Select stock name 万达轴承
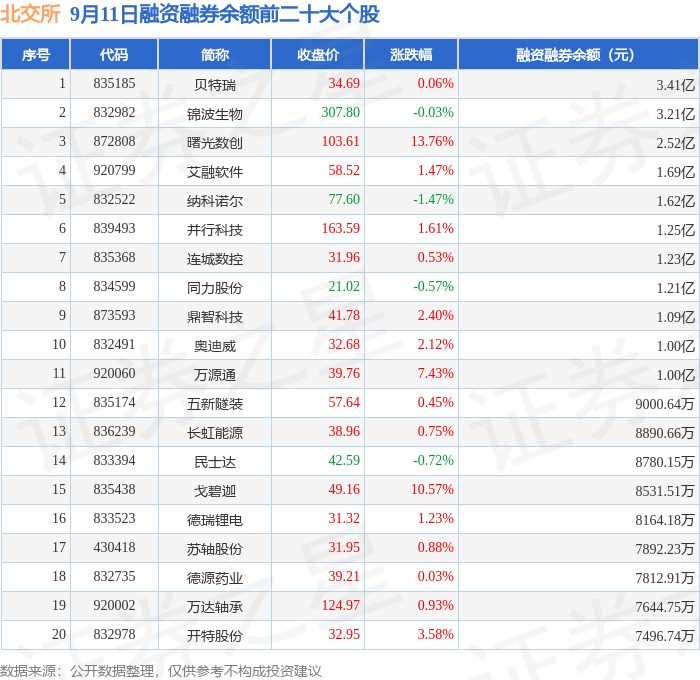Screen dimensions: 700x680 (215, 607)
